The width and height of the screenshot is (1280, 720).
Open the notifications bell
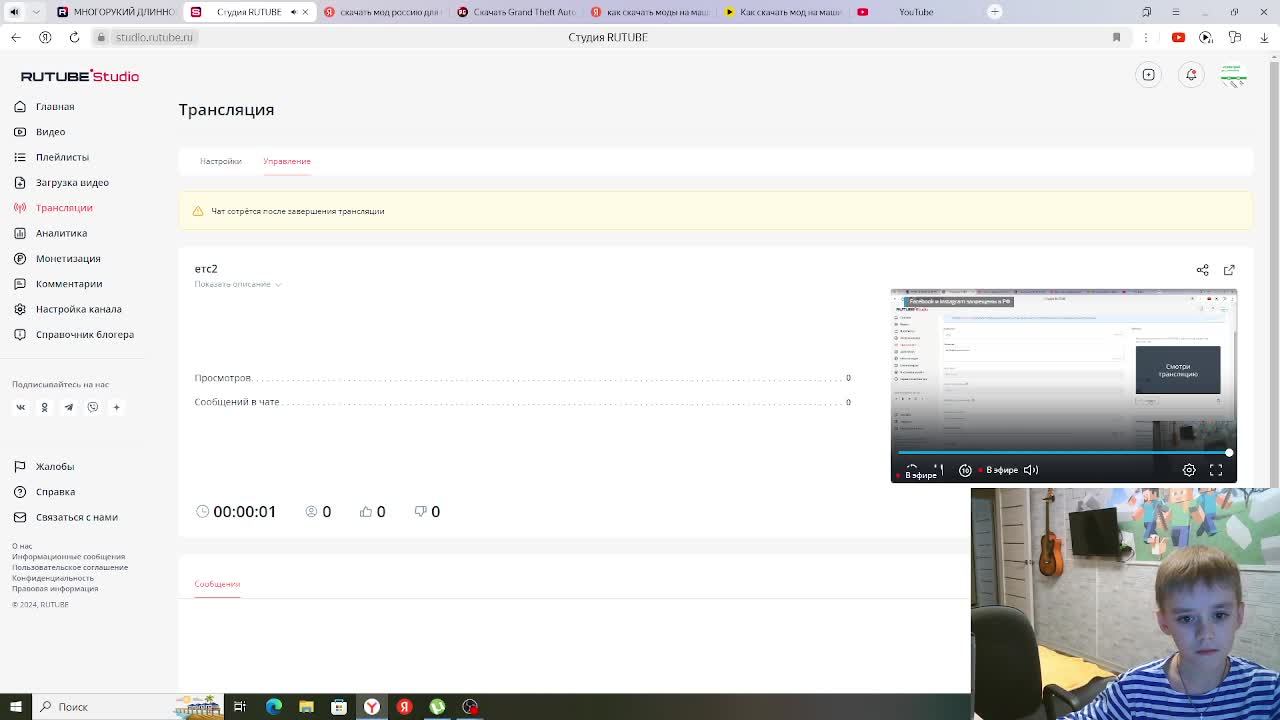1191,75
